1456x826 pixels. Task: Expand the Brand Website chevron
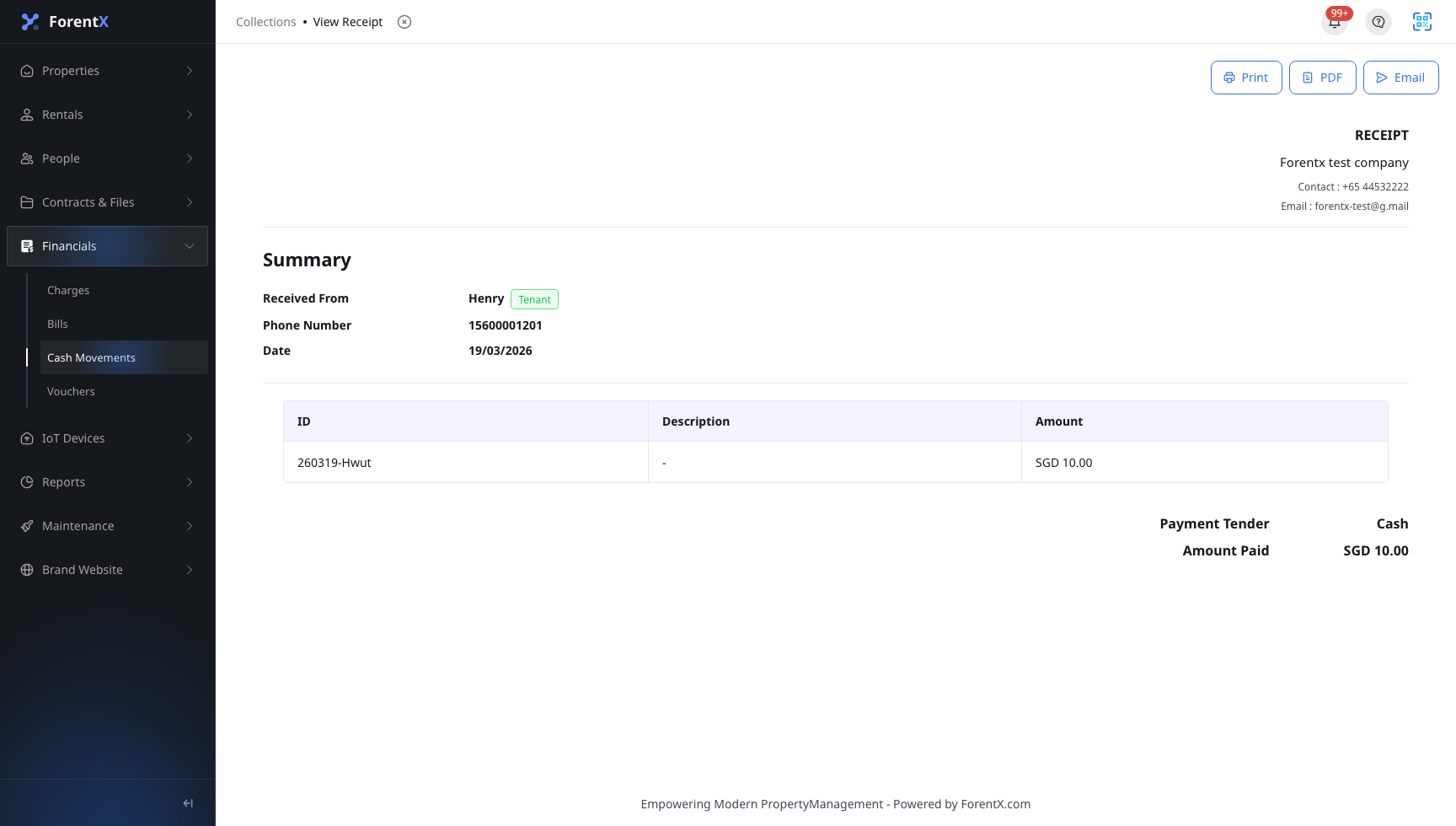190,570
